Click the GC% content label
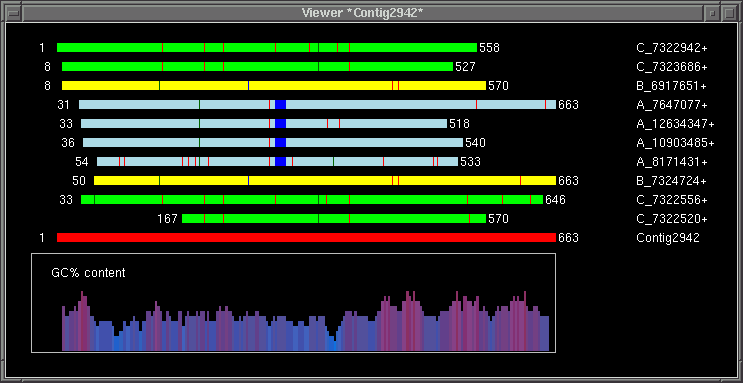Image resolution: width=743 pixels, height=383 pixels. [x=88, y=273]
